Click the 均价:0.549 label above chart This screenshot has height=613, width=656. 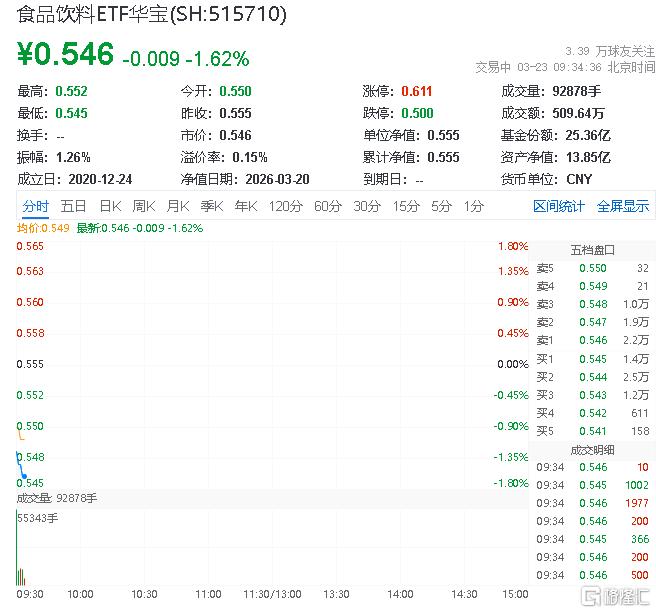point(43,228)
